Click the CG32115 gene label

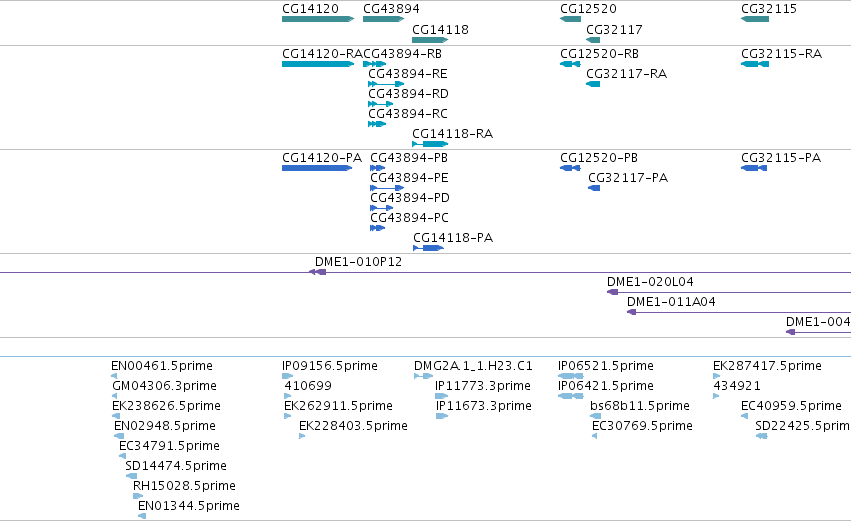[x=769, y=9]
